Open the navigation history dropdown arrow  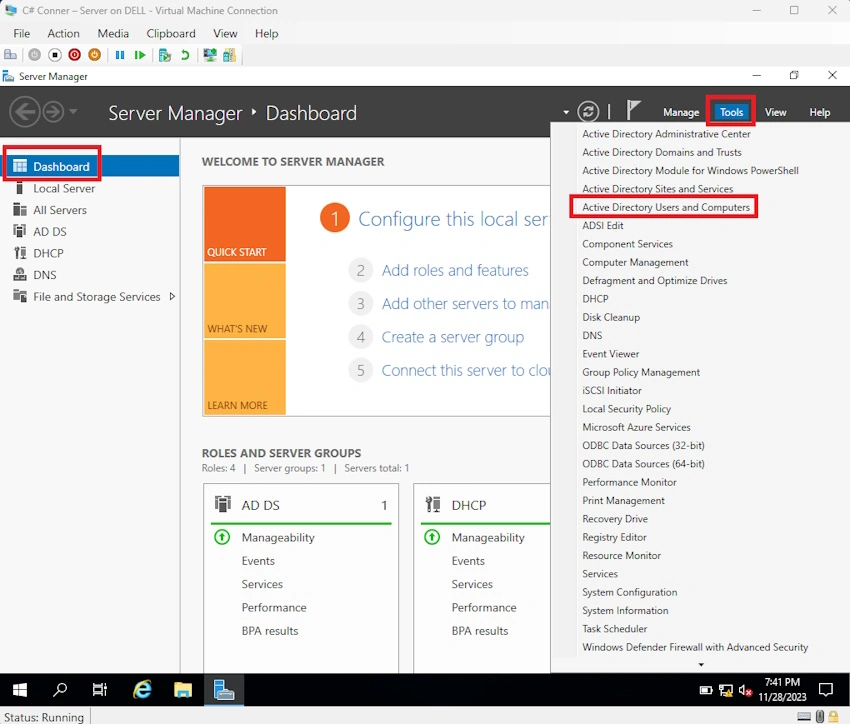tap(73, 112)
